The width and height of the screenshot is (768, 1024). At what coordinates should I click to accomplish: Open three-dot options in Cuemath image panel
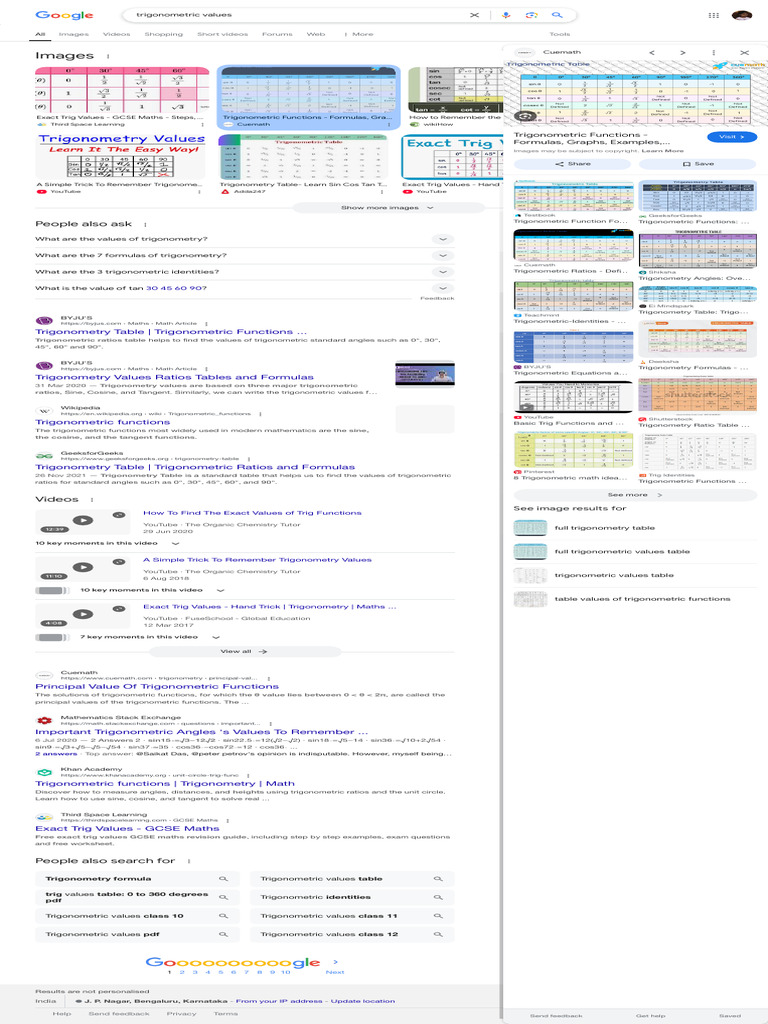(713, 52)
